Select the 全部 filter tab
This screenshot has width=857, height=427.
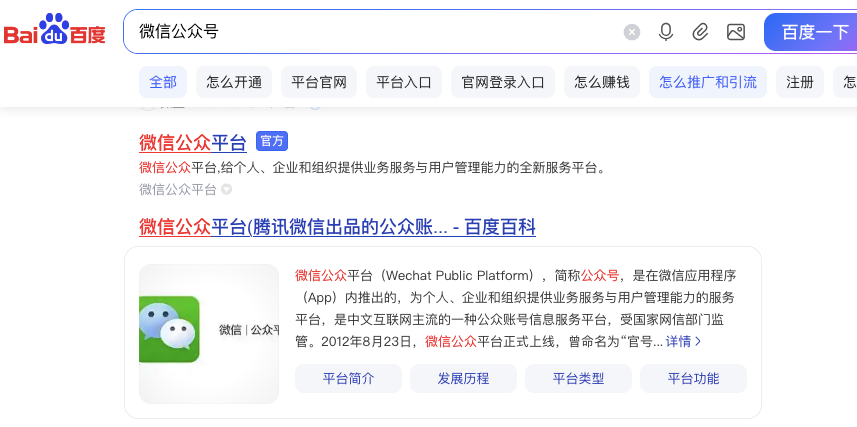[163, 83]
